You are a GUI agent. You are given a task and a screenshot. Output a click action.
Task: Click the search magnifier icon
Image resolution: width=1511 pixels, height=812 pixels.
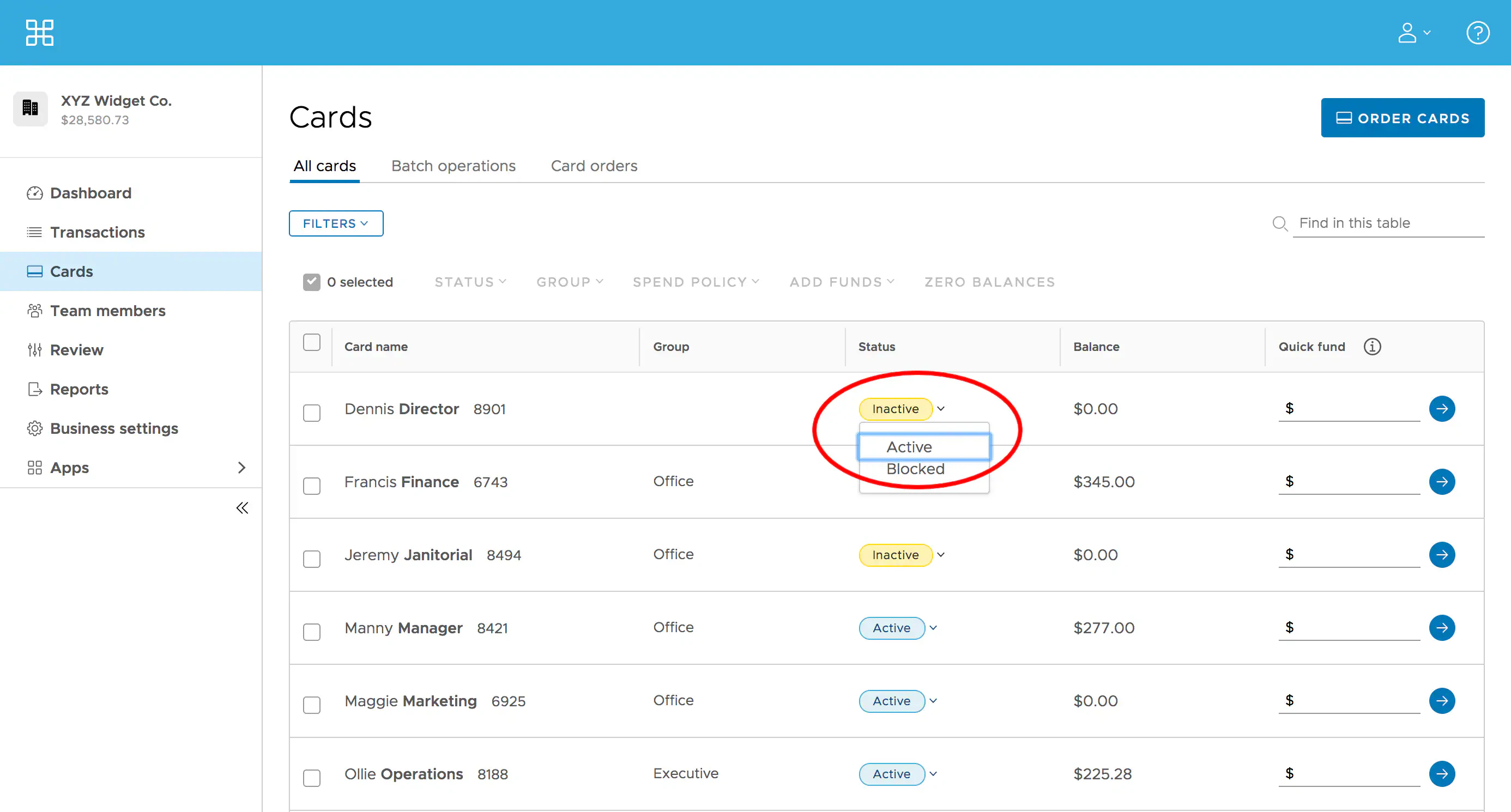point(1279,223)
